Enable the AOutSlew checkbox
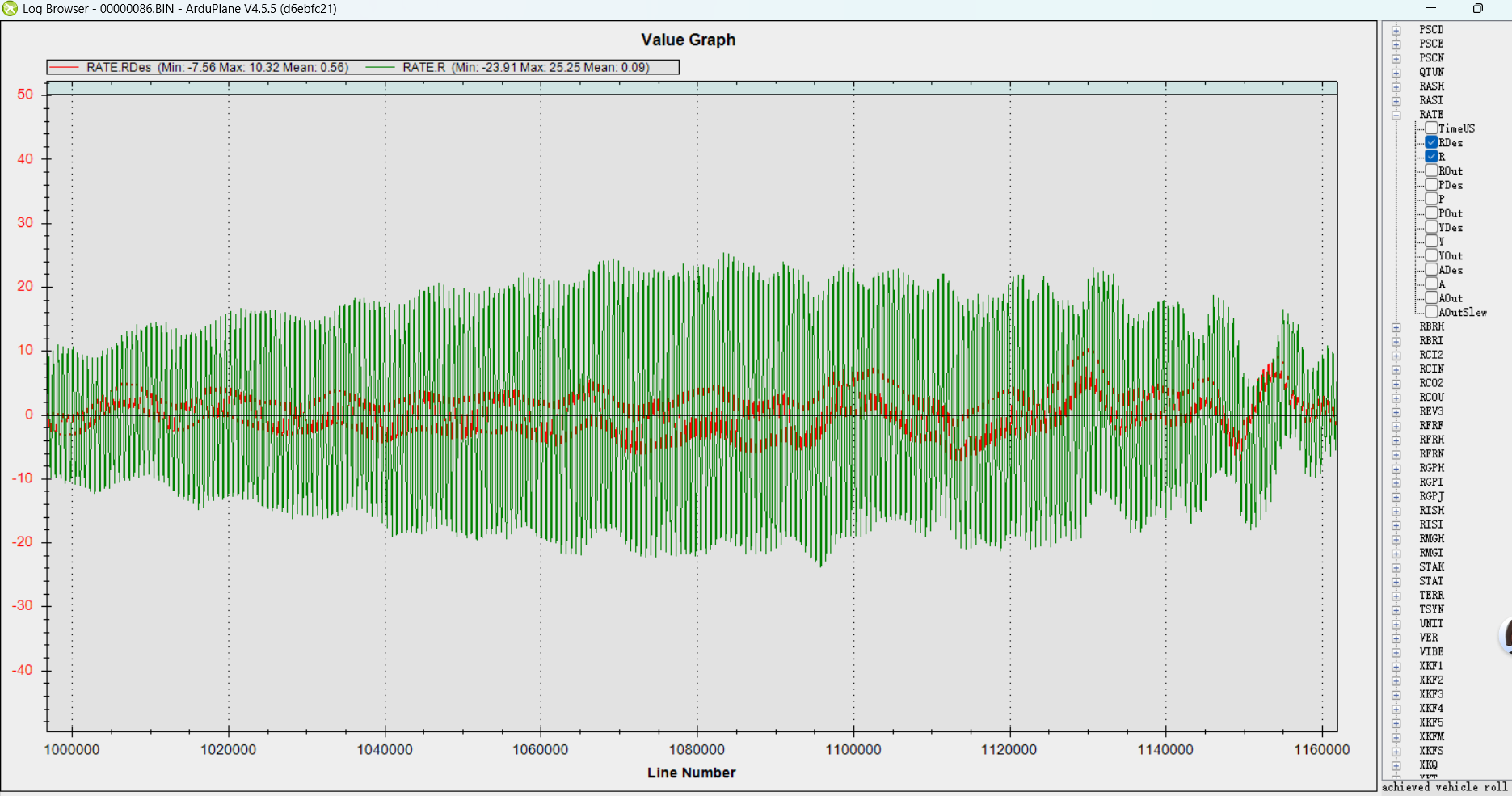1512x796 pixels. point(1431,313)
